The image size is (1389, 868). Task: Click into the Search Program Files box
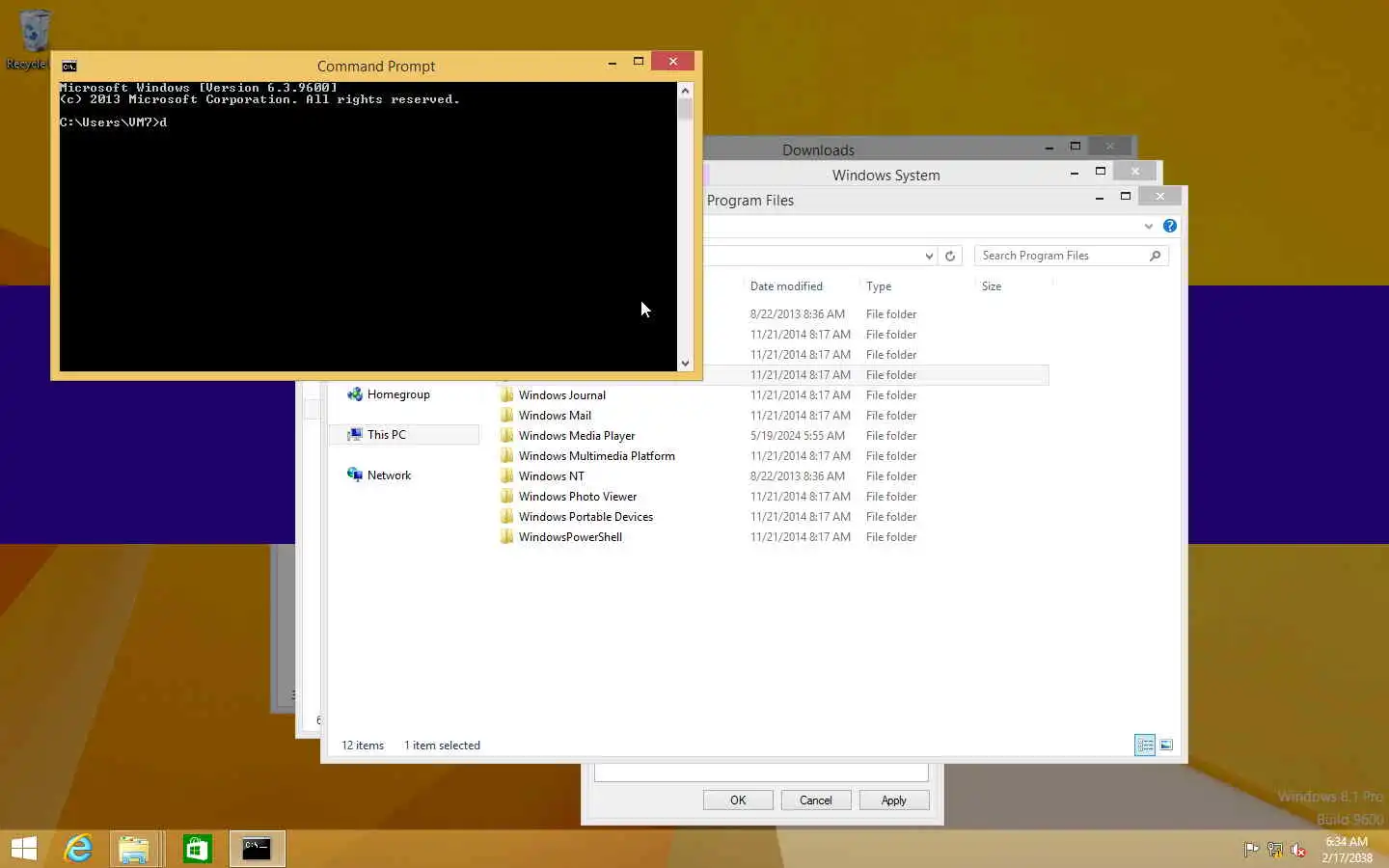point(1061,256)
